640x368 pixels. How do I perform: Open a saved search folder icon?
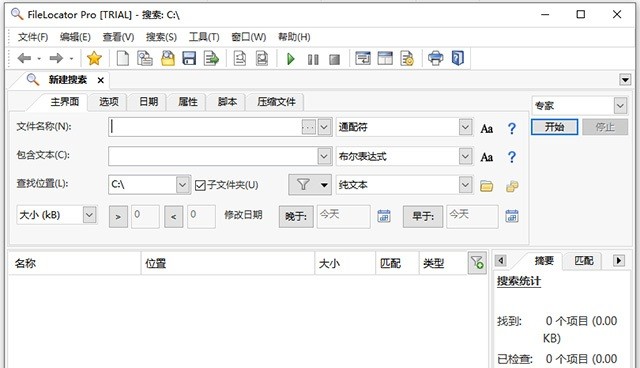(x=167, y=59)
